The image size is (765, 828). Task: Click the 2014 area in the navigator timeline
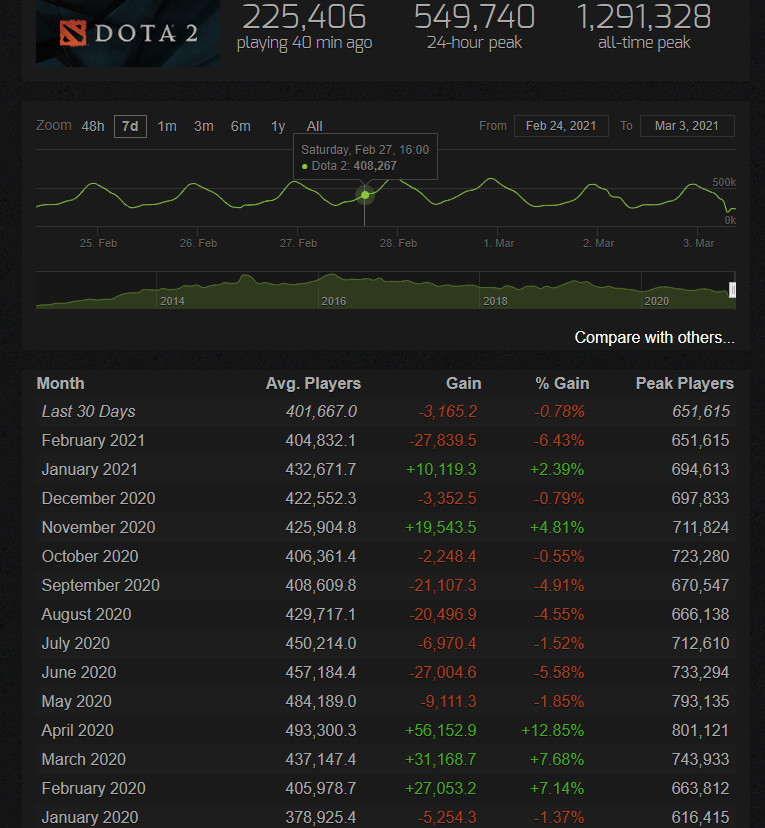click(x=172, y=301)
